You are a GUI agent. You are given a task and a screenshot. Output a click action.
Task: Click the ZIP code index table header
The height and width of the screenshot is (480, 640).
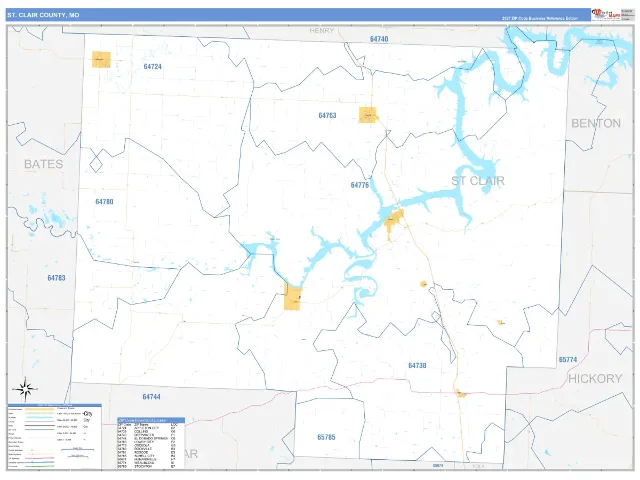click(151, 420)
